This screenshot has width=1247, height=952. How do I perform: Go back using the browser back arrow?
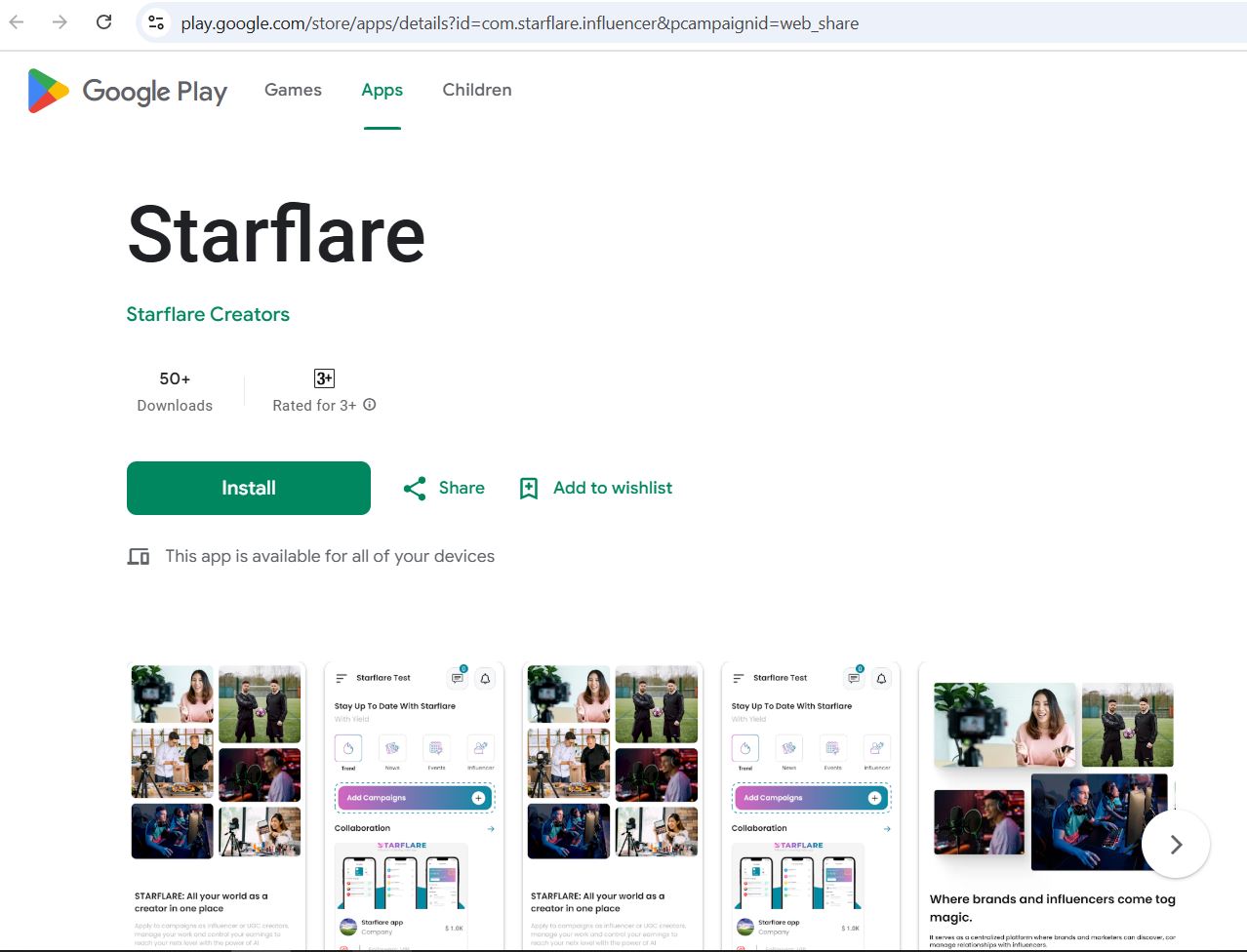17,22
